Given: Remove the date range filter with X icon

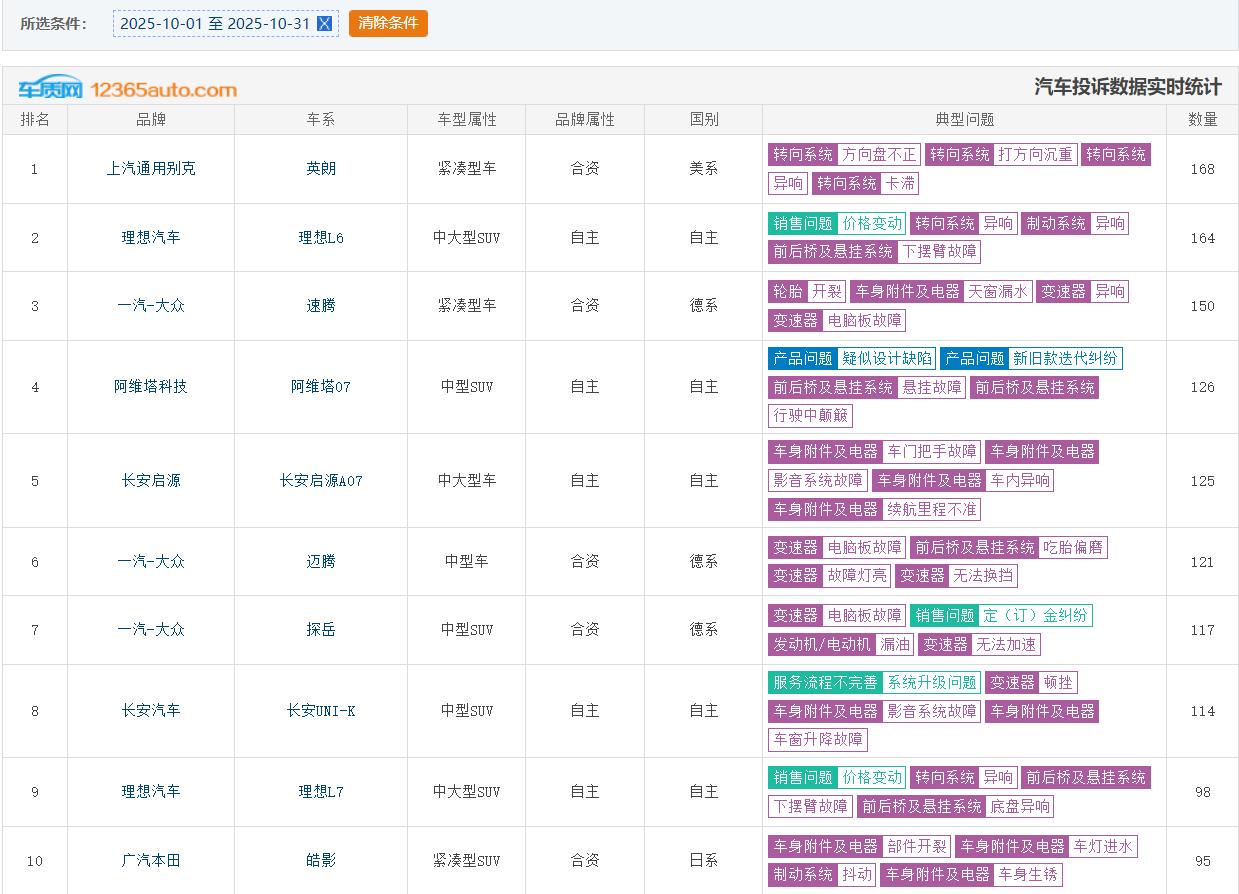Looking at the screenshot, I should click(x=324, y=23).
